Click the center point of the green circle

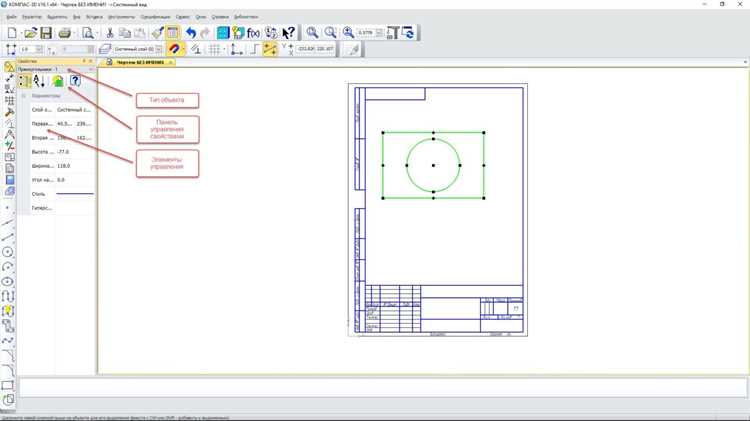click(433, 166)
